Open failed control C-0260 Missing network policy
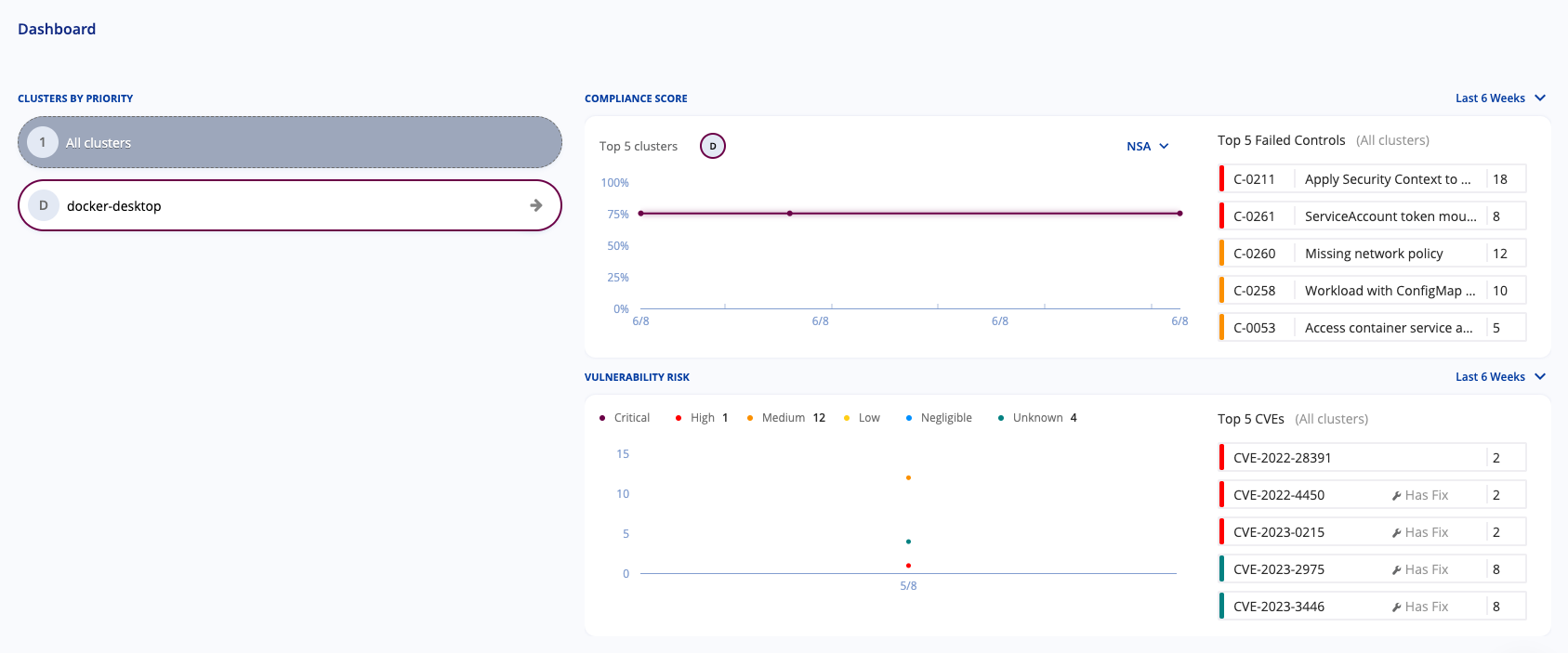This screenshot has width=1568, height=653. click(1372, 254)
